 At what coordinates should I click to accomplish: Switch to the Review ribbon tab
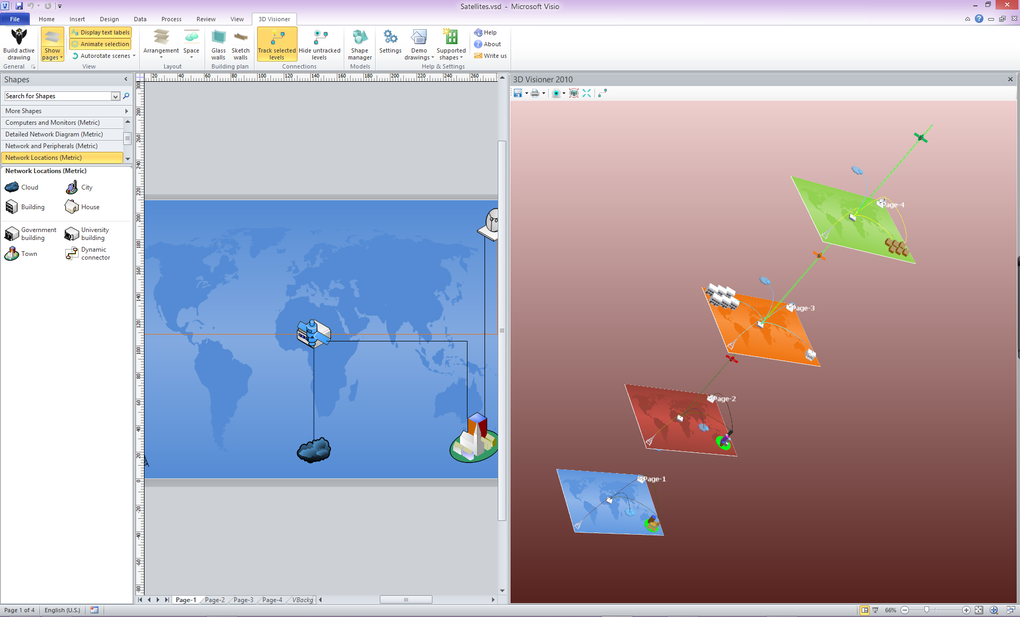[x=206, y=19]
